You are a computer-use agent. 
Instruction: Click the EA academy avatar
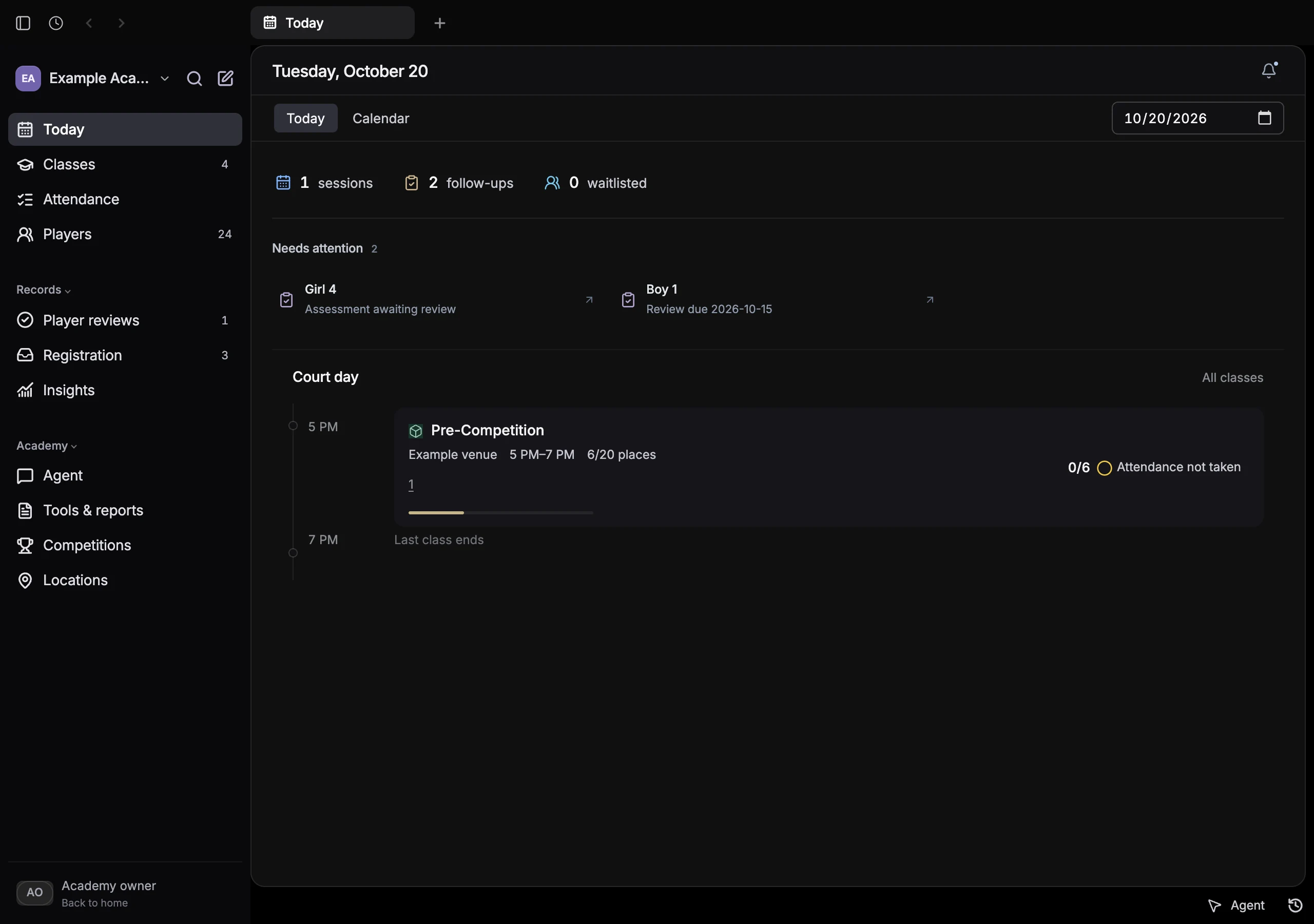point(28,79)
